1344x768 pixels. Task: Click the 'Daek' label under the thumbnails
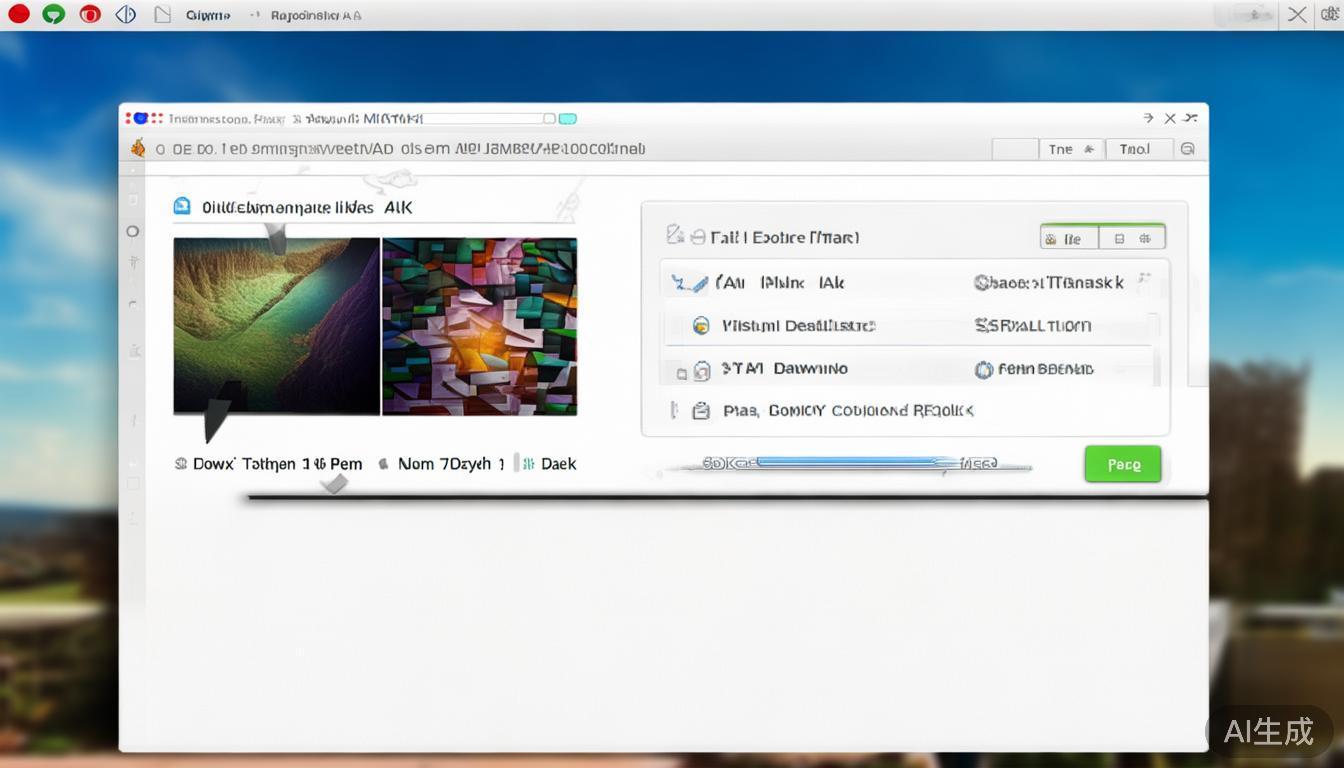click(x=558, y=464)
